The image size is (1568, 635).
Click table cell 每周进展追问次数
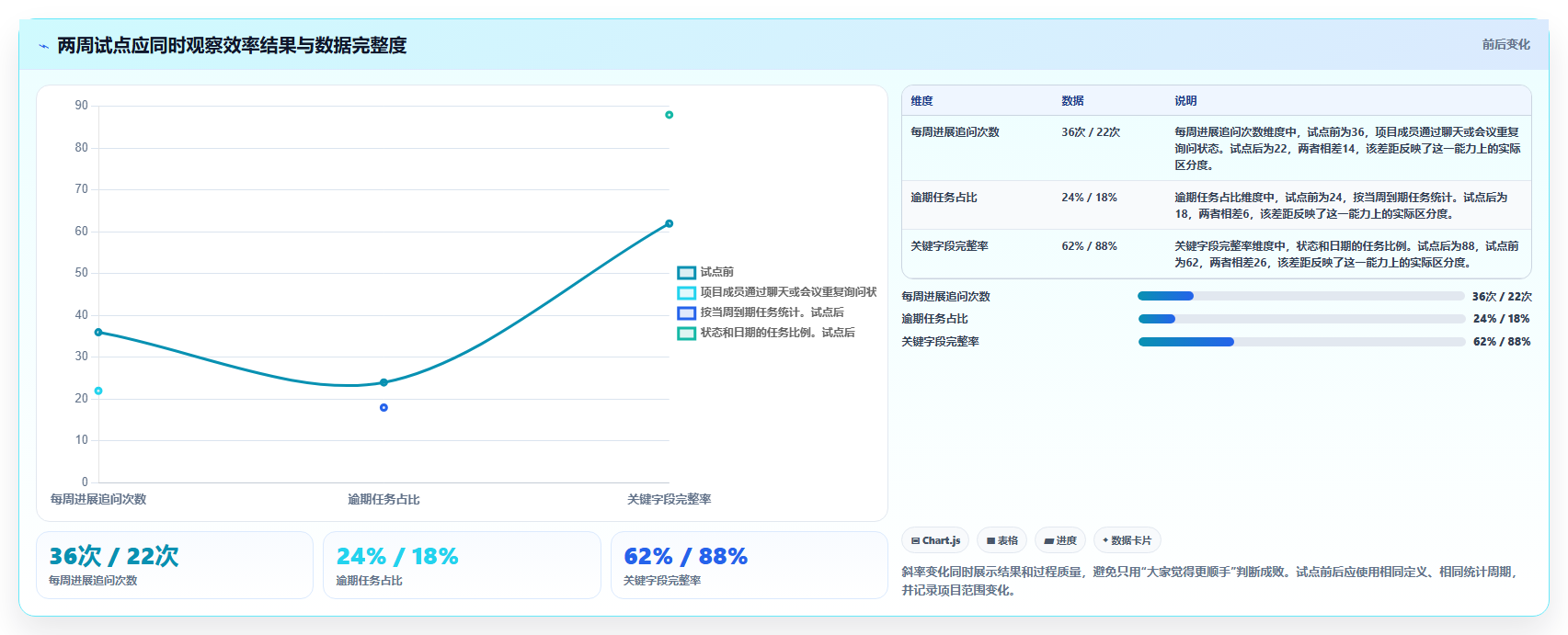point(955,132)
